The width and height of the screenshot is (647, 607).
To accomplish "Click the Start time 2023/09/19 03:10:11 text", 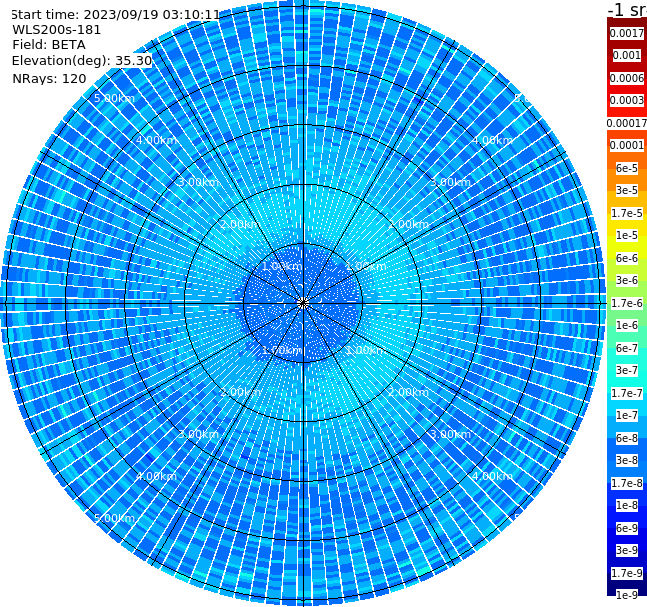I will 115,15.
